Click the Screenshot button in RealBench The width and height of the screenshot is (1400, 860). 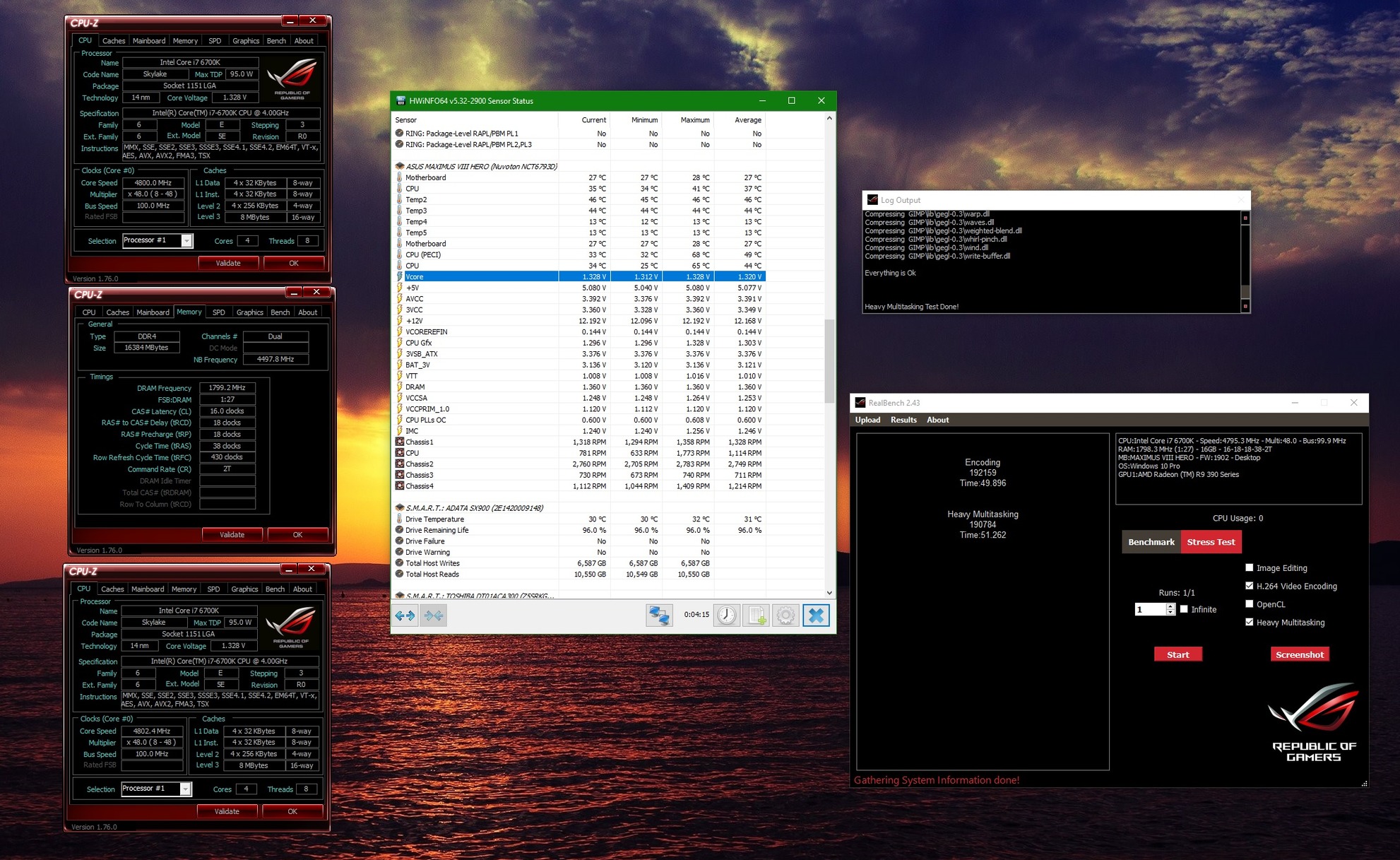1300,654
